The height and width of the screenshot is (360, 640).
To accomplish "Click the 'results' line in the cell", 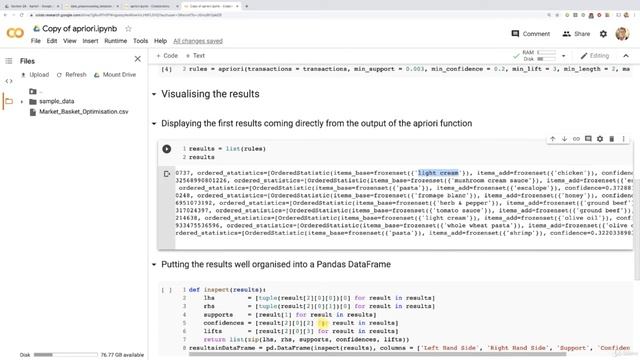I will tap(202, 157).
